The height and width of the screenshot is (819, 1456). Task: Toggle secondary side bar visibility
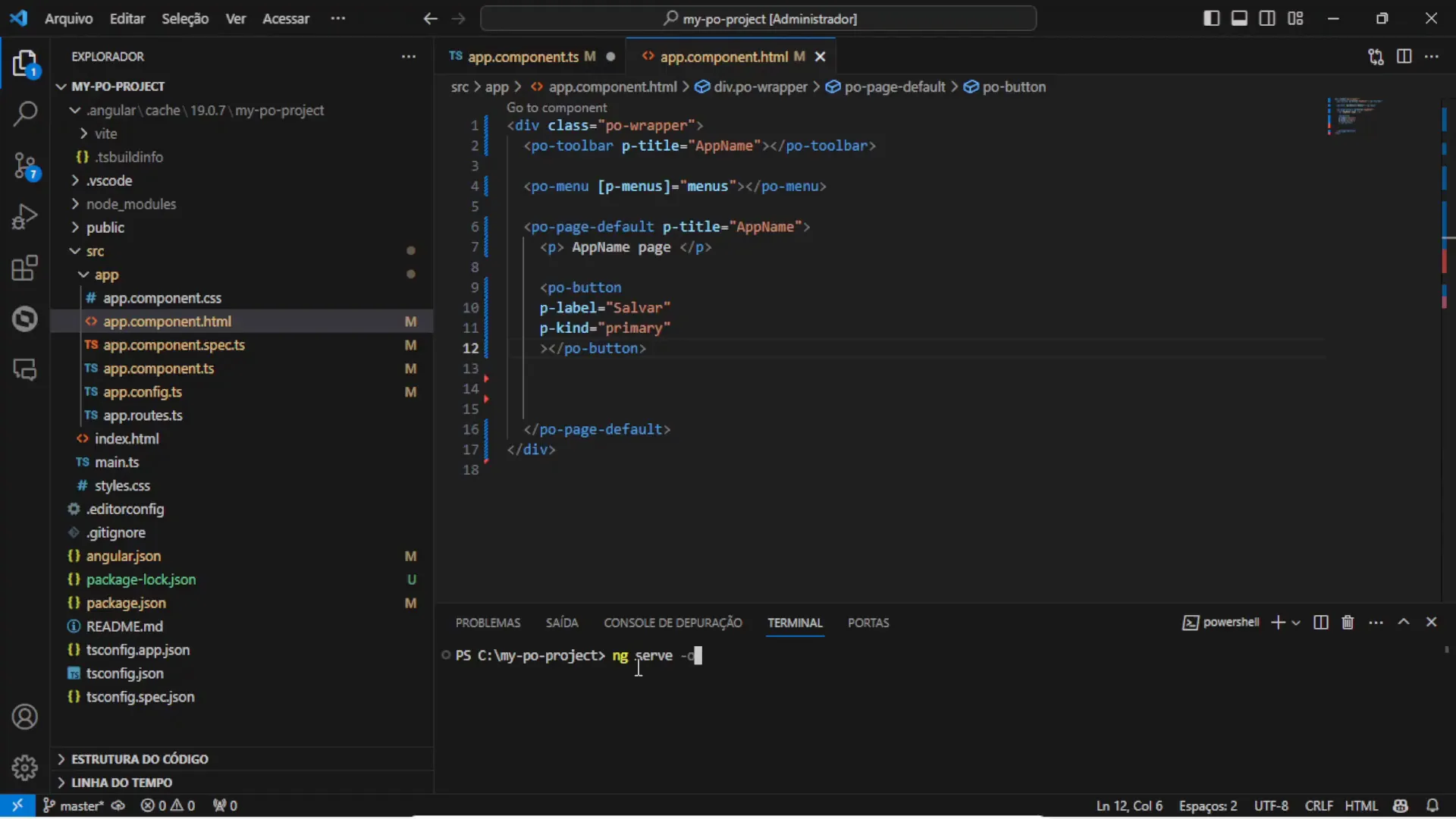1267,18
